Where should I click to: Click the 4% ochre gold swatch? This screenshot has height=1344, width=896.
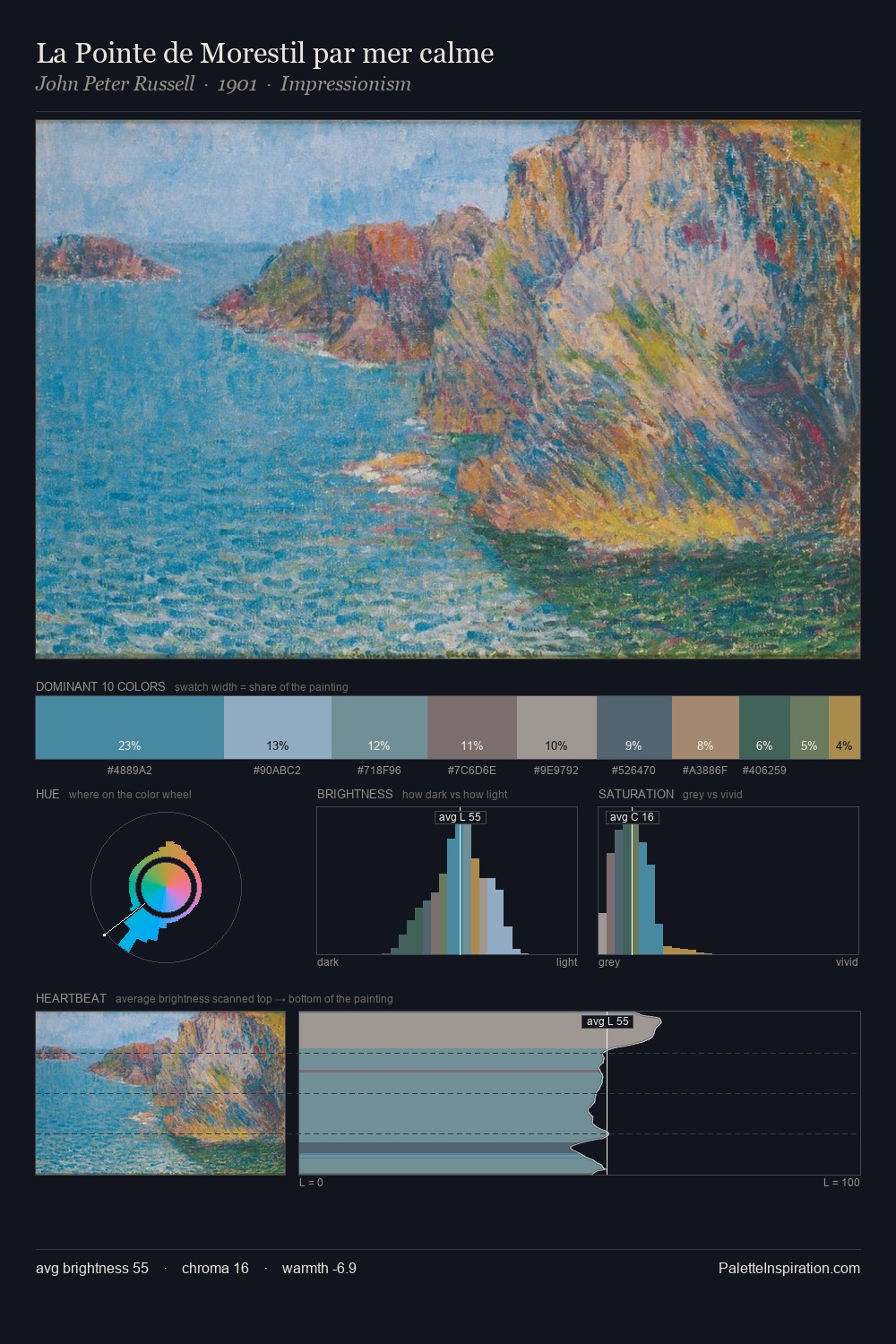(x=844, y=728)
